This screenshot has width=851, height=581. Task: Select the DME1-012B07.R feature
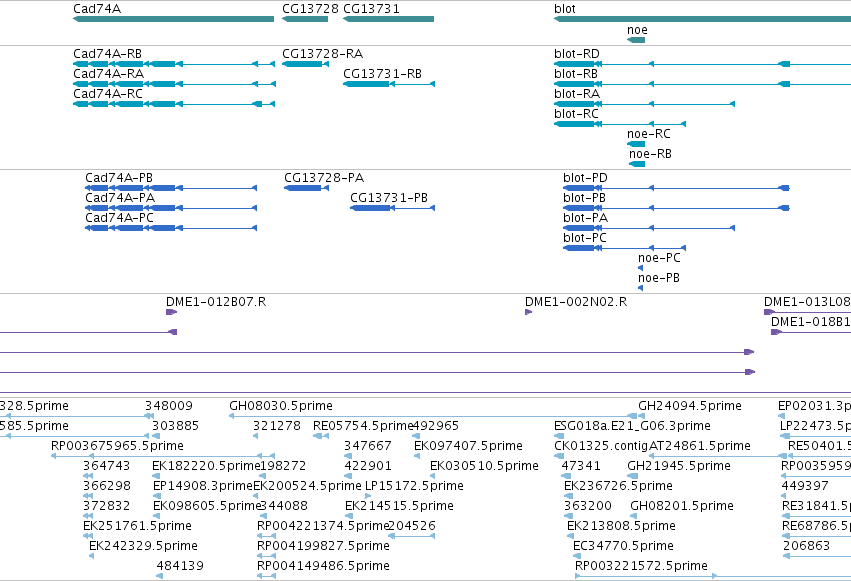pyautogui.click(x=172, y=312)
